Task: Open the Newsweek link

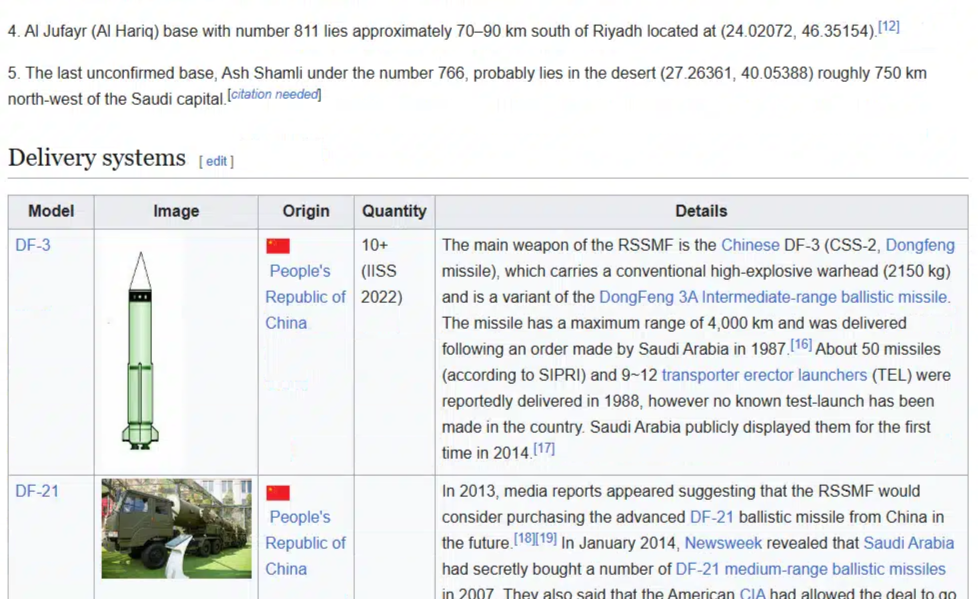Action: (723, 543)
